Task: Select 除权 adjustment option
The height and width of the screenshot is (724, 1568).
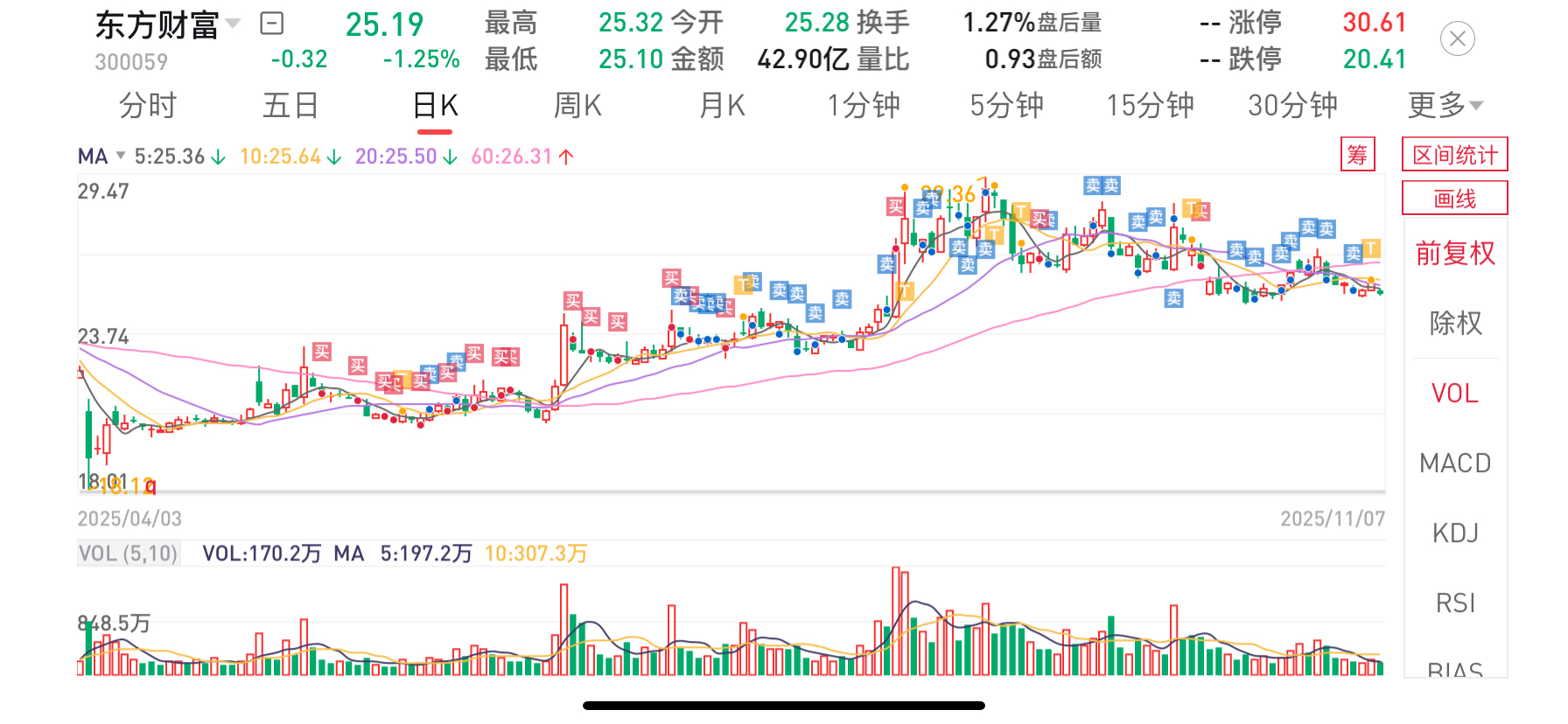Action: point(1455,324)
